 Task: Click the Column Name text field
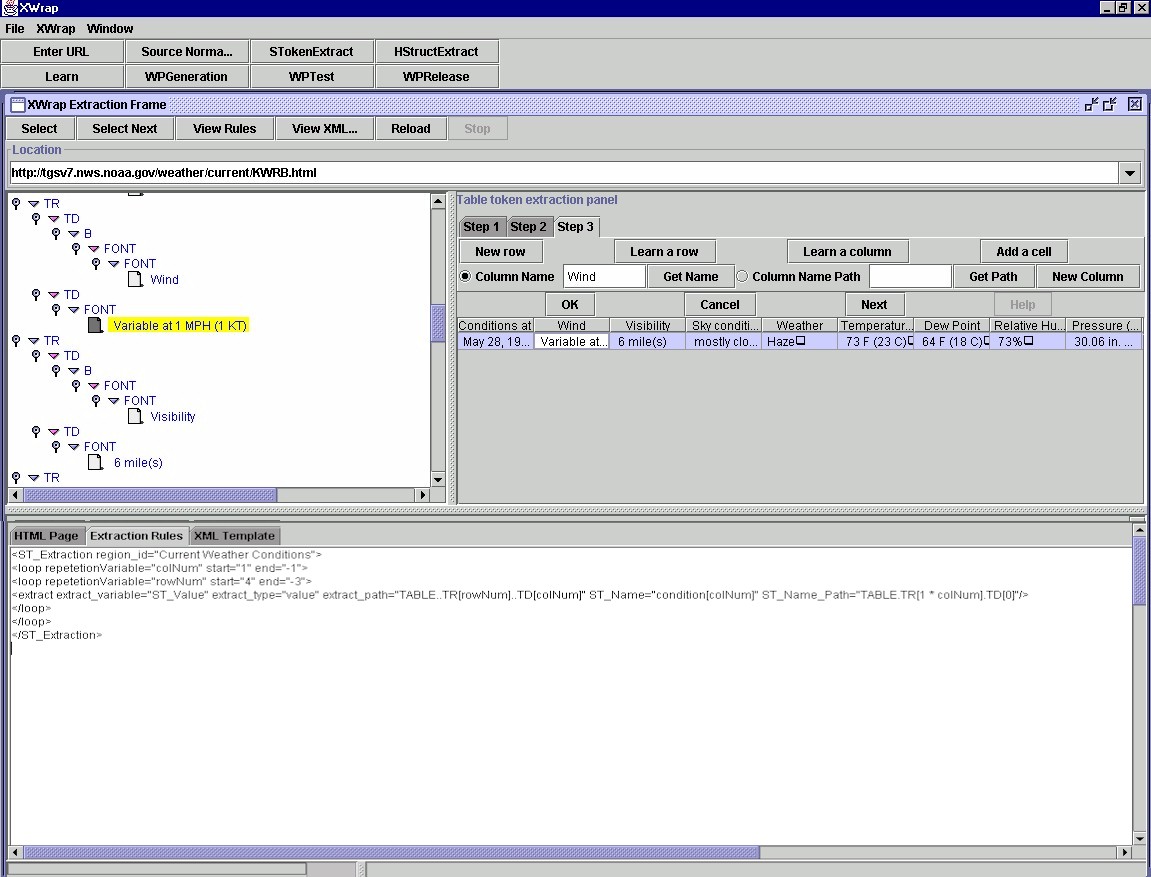604,277
